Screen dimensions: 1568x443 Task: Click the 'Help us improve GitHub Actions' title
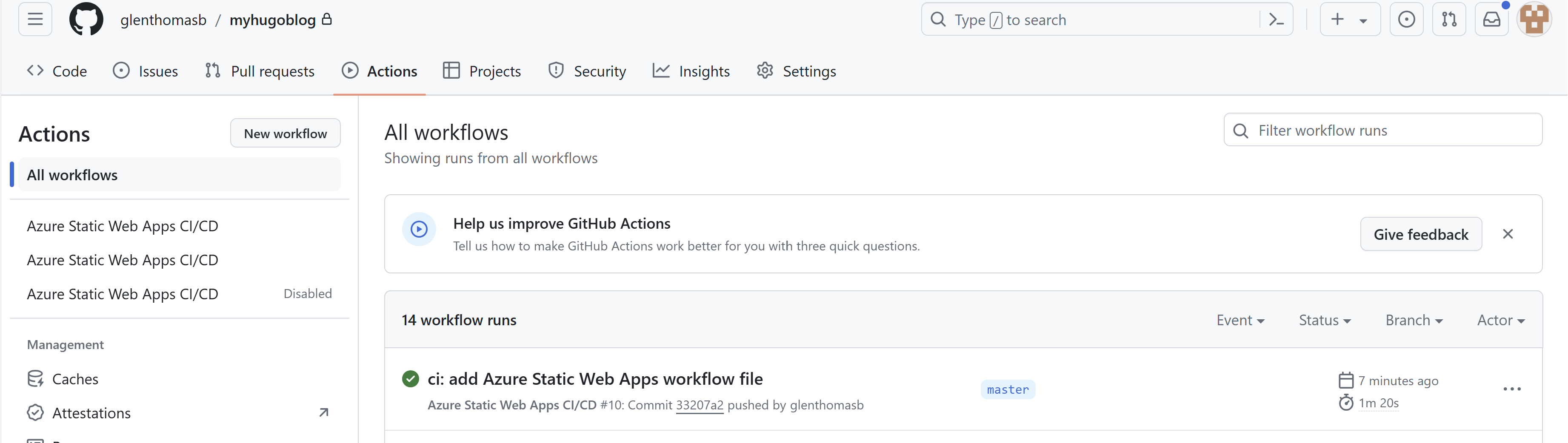(x=562, y=223)
